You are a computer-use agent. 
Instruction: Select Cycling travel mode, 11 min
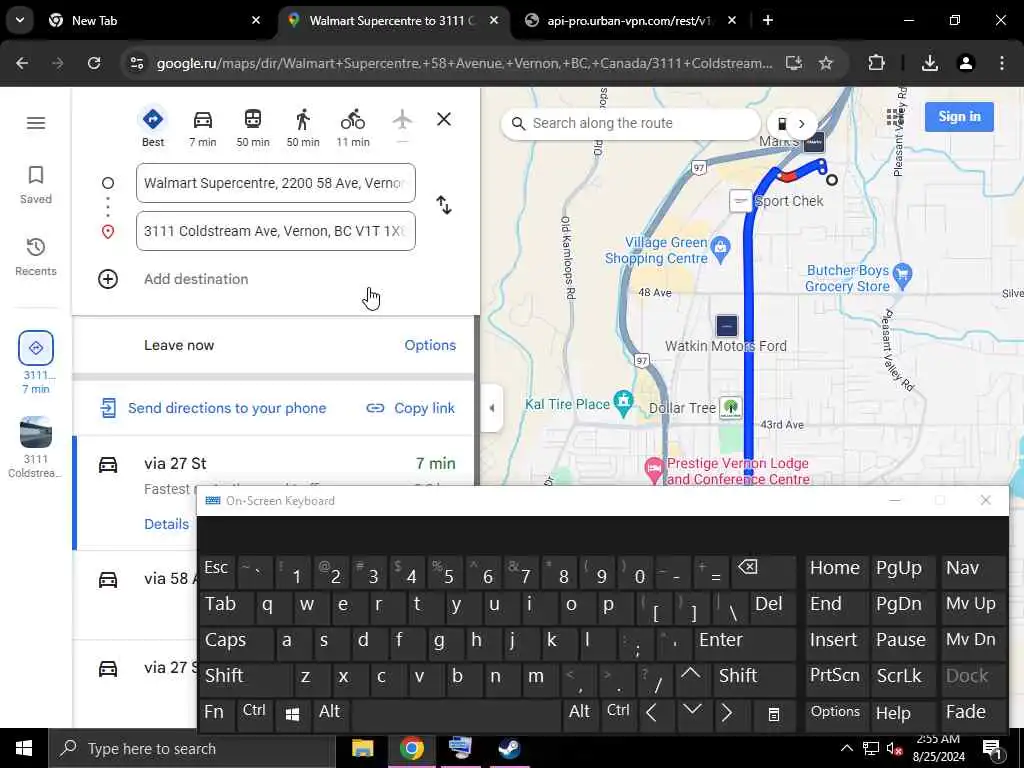pos(353,127)
